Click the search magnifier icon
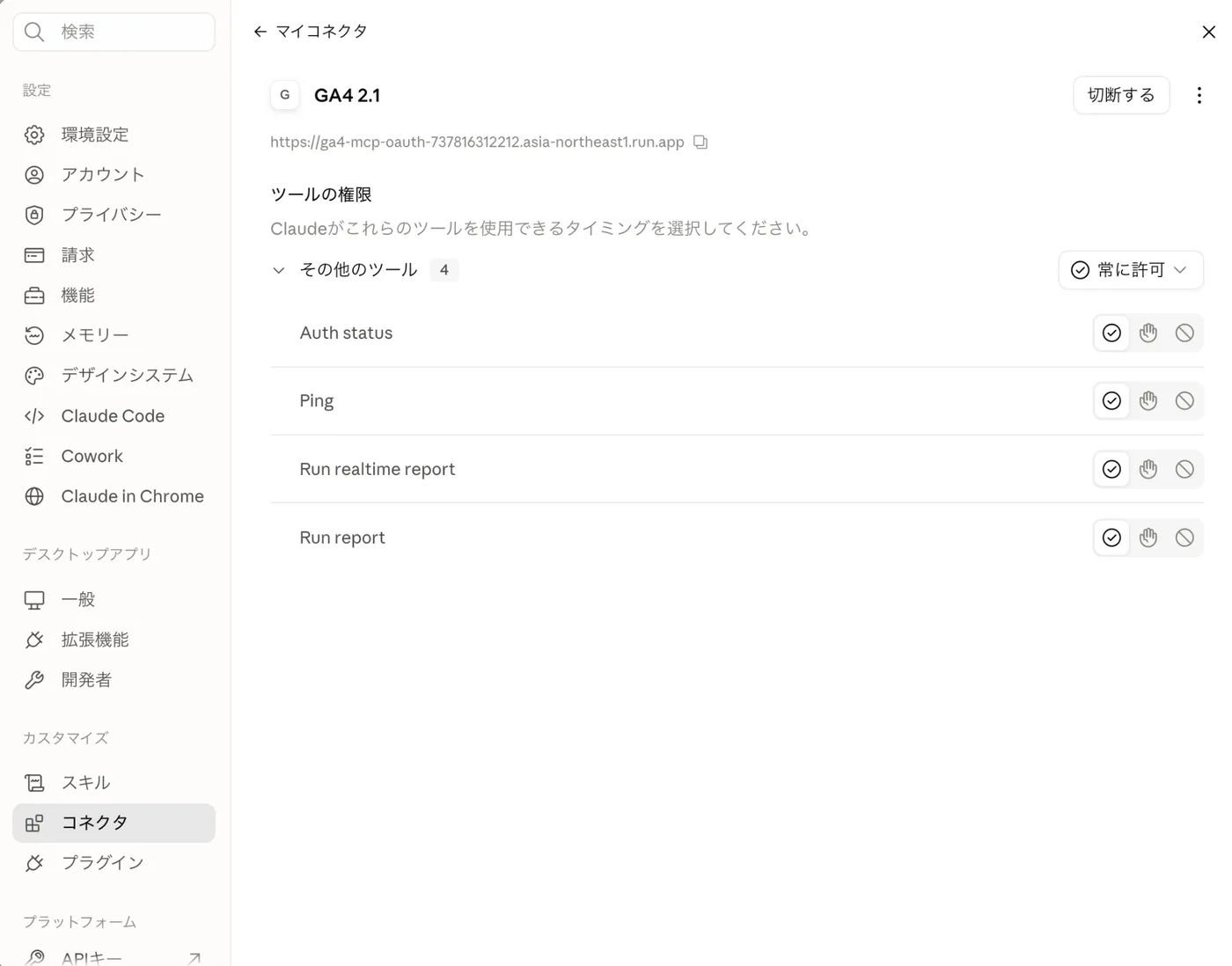This screenshot has width=1232, height=966. click(x=34, y=32)
